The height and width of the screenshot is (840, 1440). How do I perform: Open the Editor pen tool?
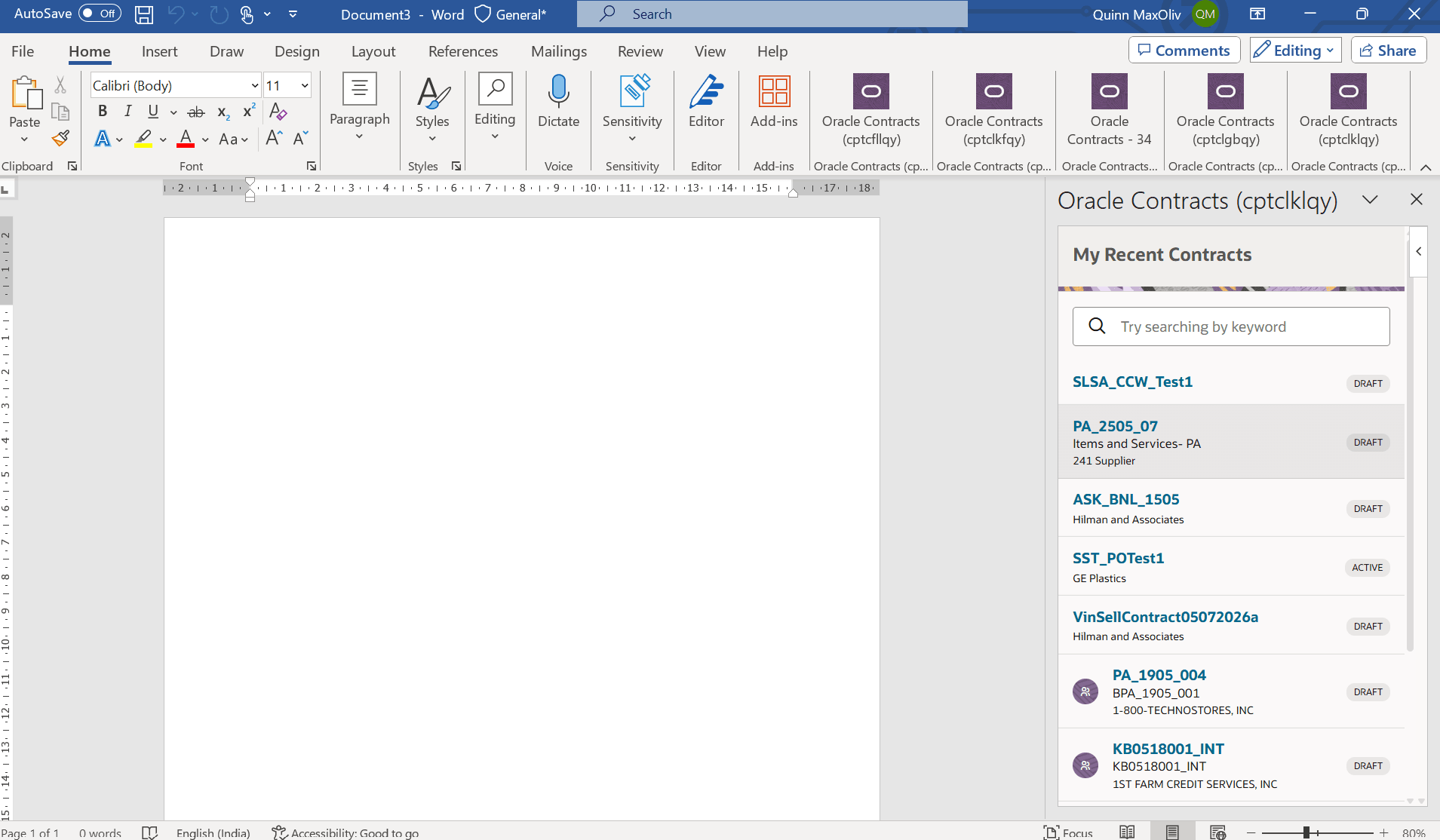706,102
